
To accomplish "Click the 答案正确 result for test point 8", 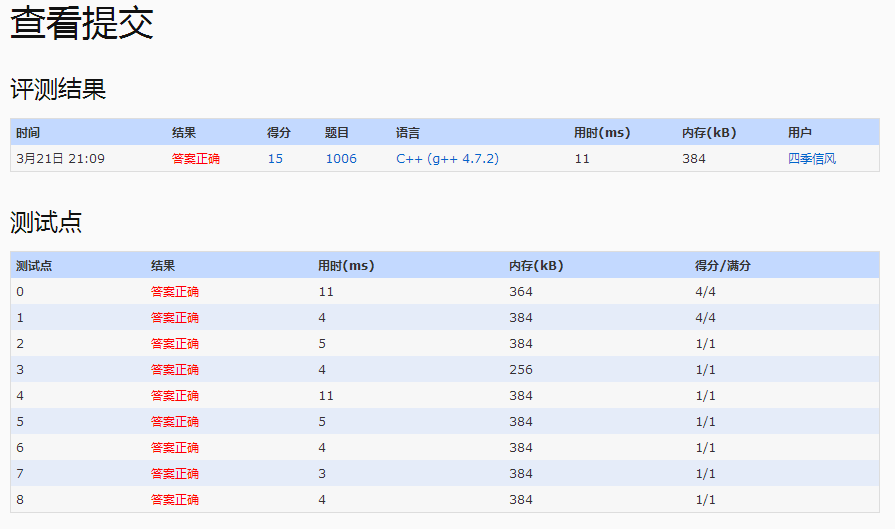I will (175, 500).
